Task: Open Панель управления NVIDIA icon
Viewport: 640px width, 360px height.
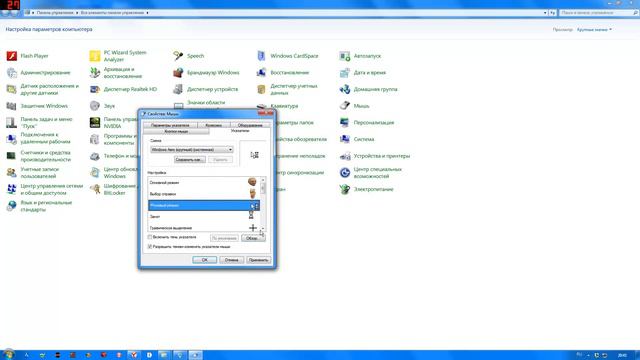Action: pos(95,122)
